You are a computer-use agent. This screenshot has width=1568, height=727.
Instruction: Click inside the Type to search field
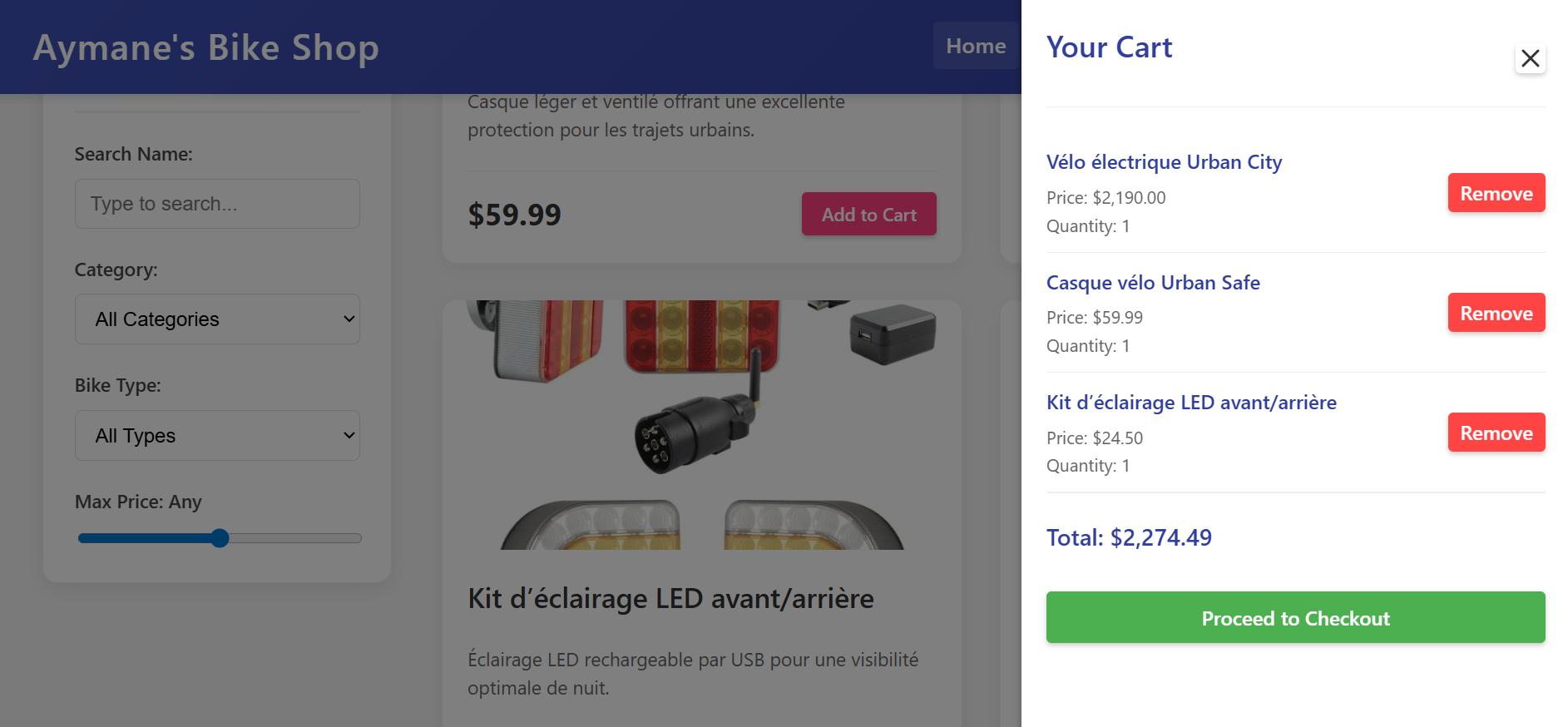tap(217, 203)
